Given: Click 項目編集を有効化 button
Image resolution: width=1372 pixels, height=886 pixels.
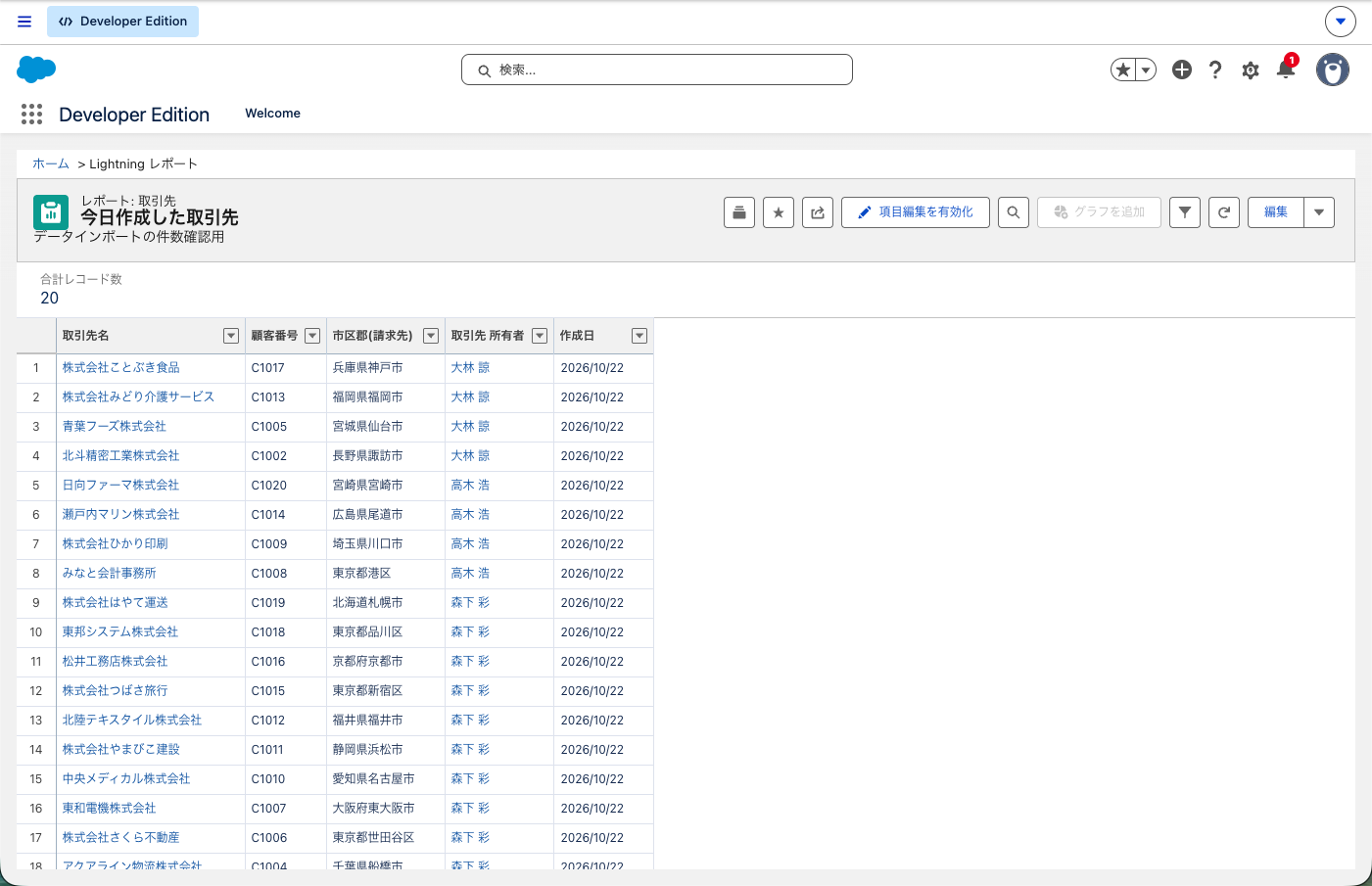Looking at the screenshot, I should [x=916, y=212].
